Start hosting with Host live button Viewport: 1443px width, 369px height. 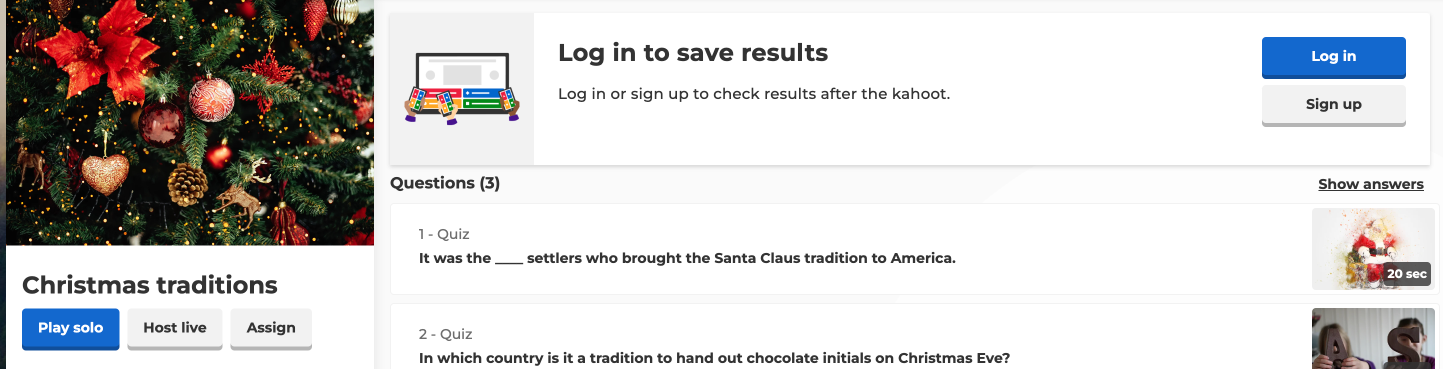click(x=175, y=328)
